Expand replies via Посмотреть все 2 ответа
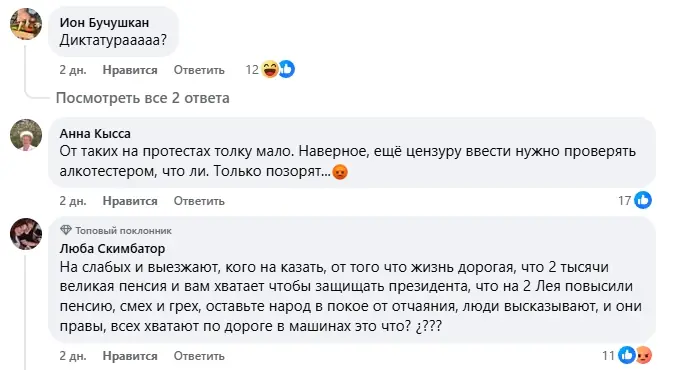 pos(142,98)
